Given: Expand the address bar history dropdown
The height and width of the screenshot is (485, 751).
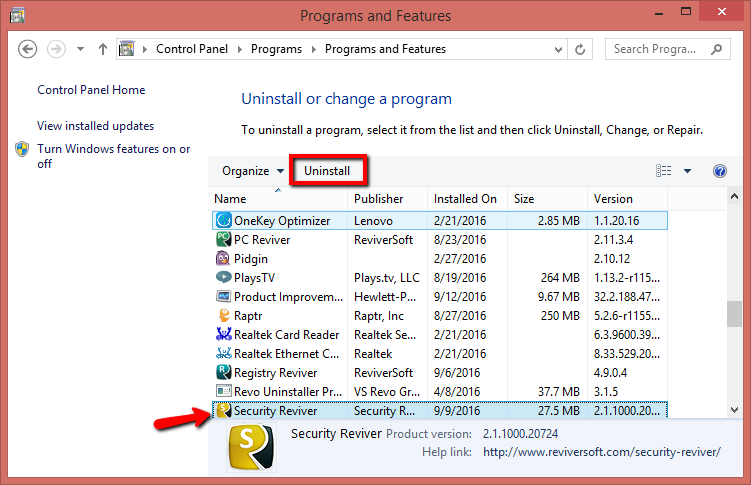Looking at the screenshot, I should pyautogui.click(x=558, y=49).
